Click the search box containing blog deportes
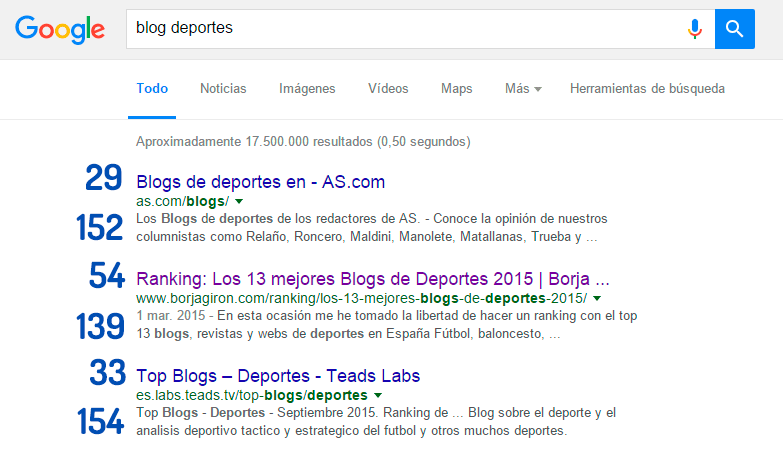Viewport: 783px width, 456px height. tap(420, 29)
